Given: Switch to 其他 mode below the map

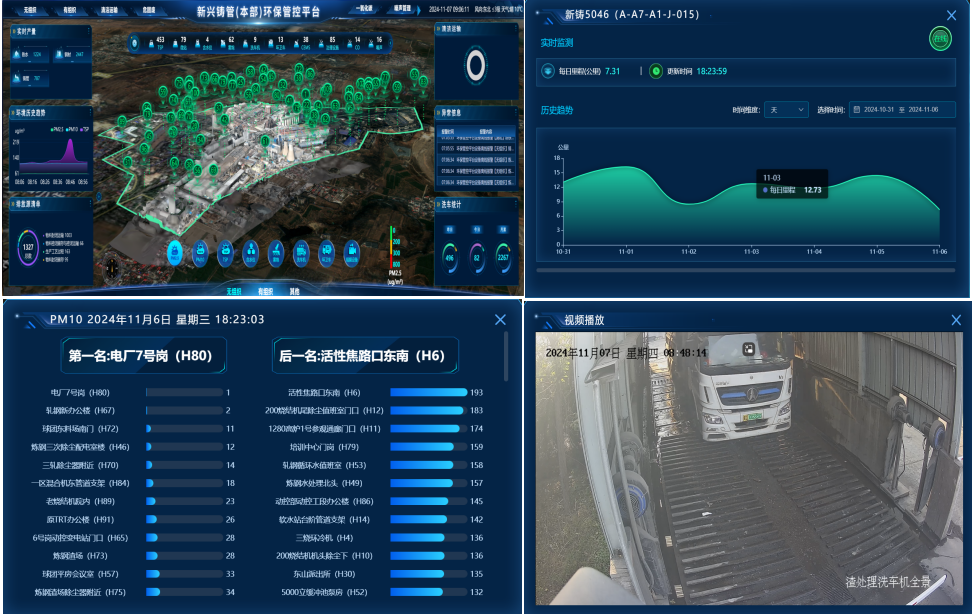Looking at the screenshot, I should (x=293, y=290).
